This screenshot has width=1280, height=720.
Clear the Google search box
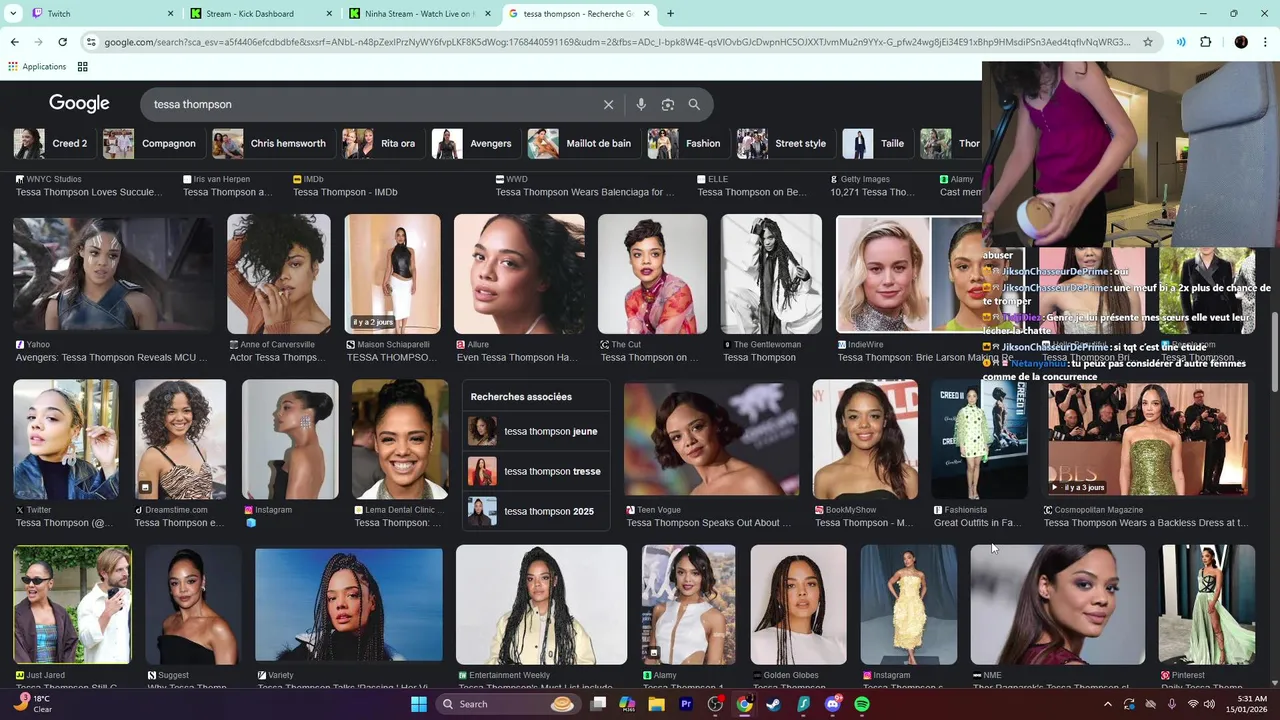(608, 104)
